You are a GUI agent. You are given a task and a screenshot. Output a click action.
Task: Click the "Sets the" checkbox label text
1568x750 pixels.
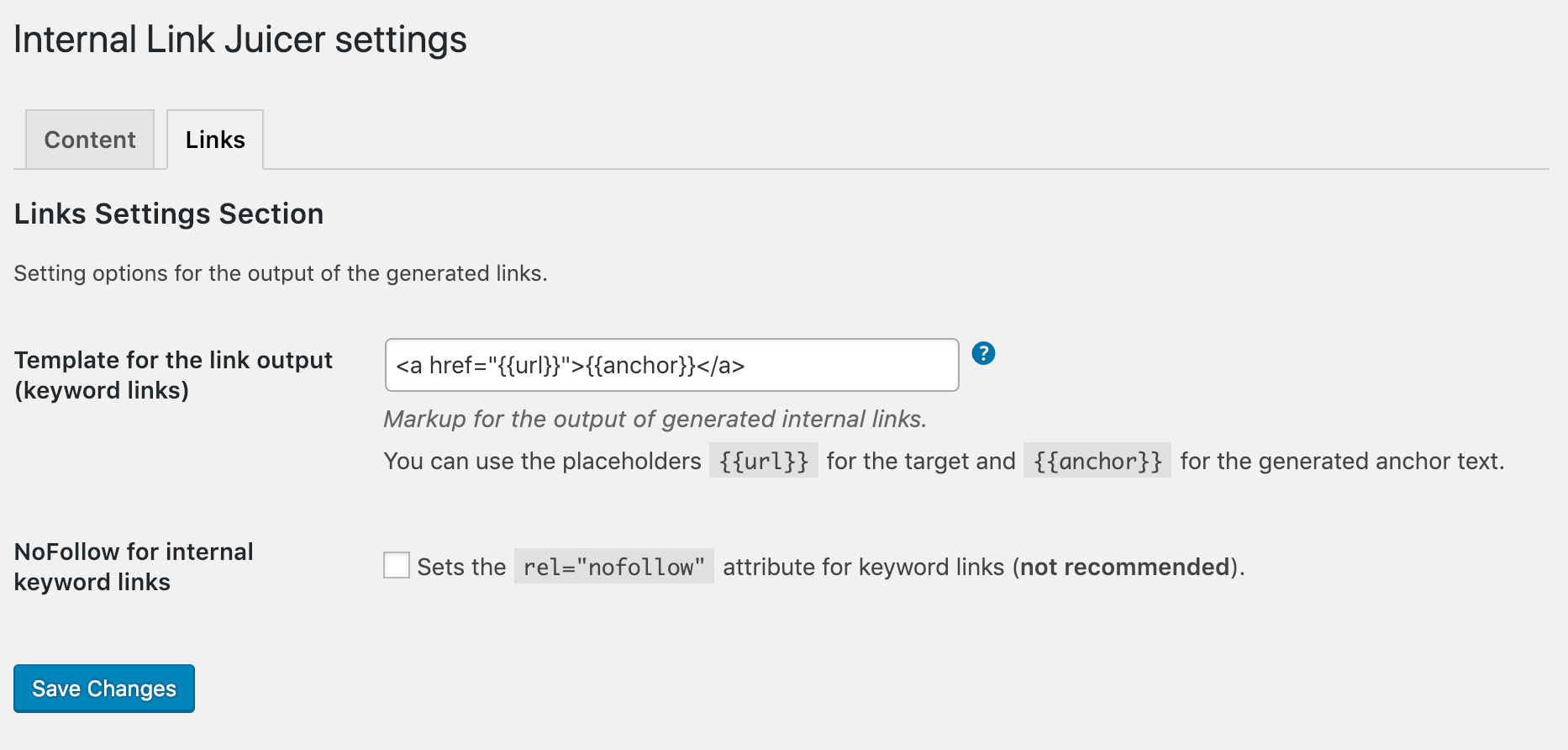point(461,567)
